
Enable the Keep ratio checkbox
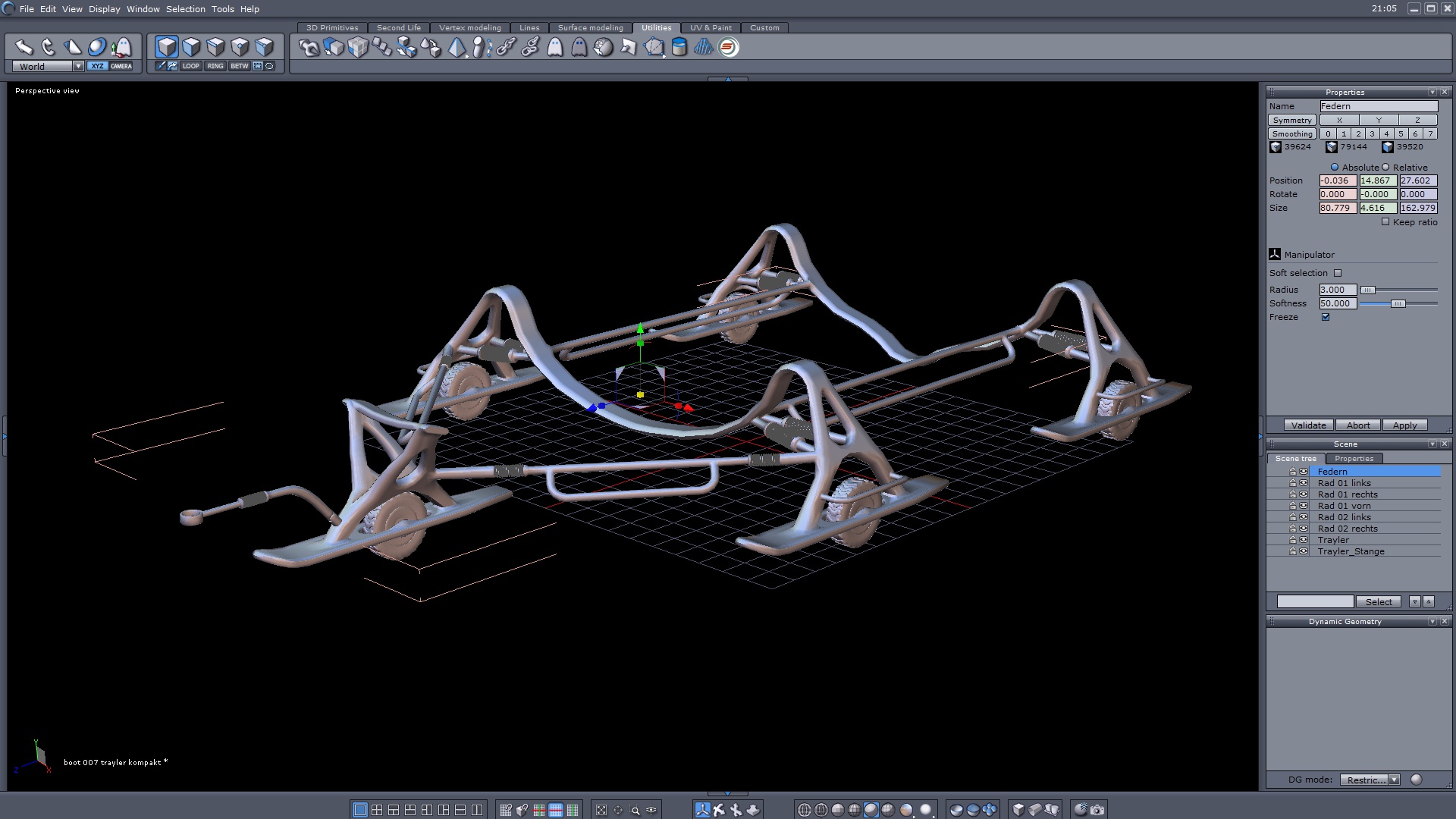[1385, 222]
